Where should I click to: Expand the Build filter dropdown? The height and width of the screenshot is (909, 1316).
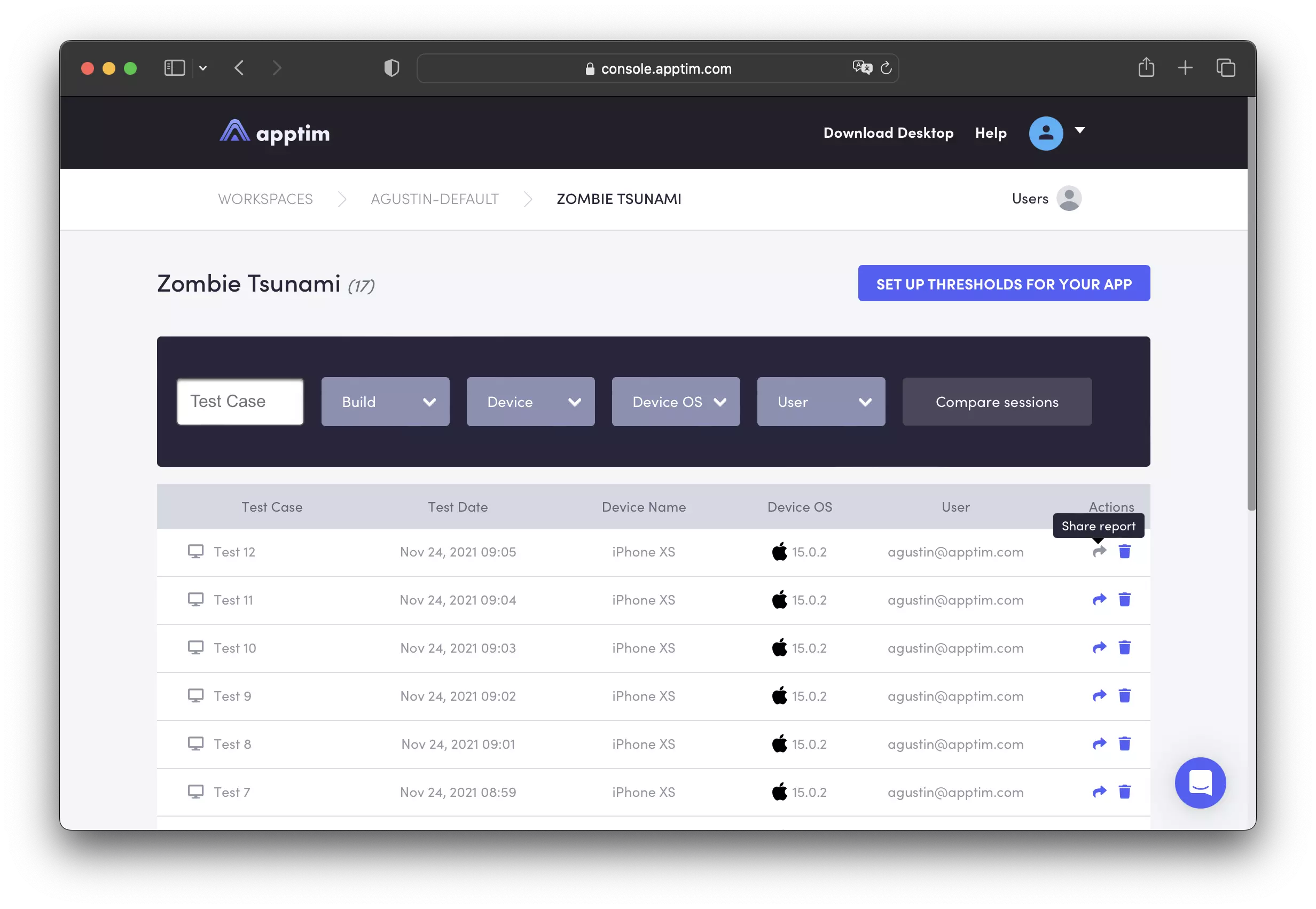click(385, 402)
